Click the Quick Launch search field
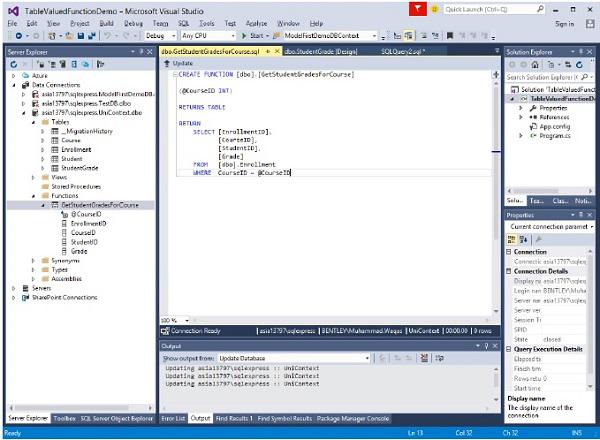600x440 pixels. pyautogui.click(x=491, y=9)
